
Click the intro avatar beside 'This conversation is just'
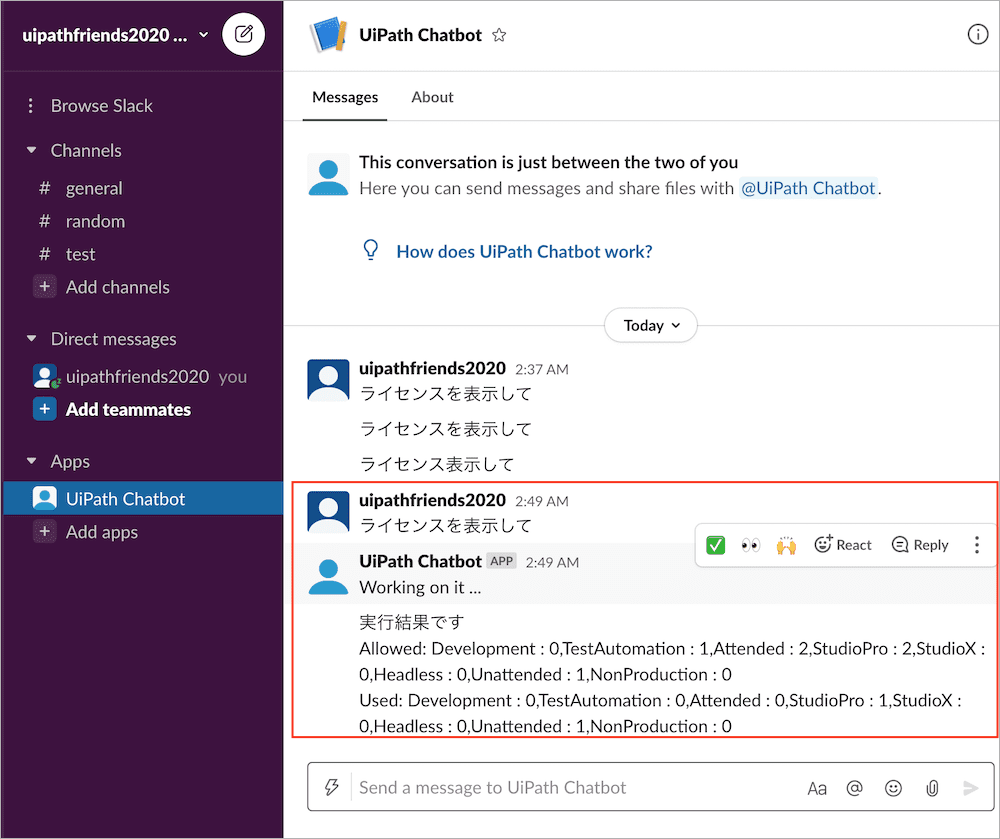point(328,174)
